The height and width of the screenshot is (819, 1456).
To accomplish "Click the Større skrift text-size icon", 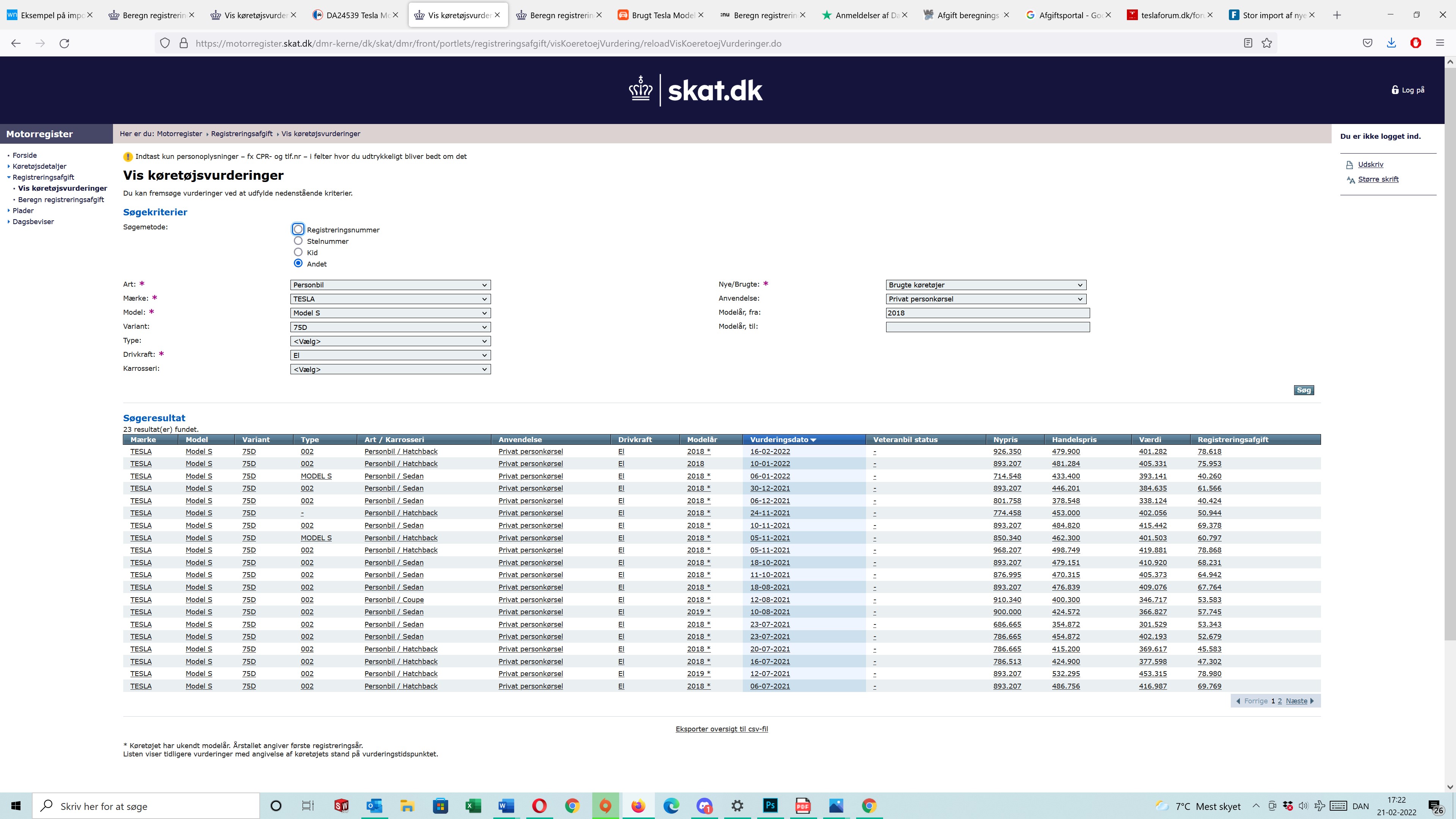I will tap(1350, 180).
